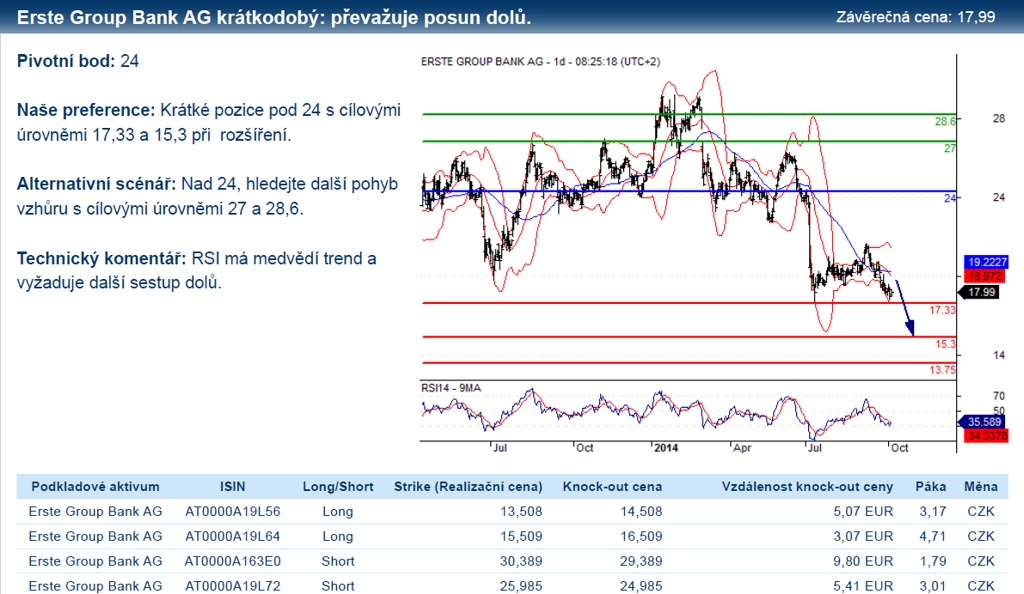The image size is (1024, 594).
Task: Select the leverage value 1,79
Action: click(x=933, y=561)
